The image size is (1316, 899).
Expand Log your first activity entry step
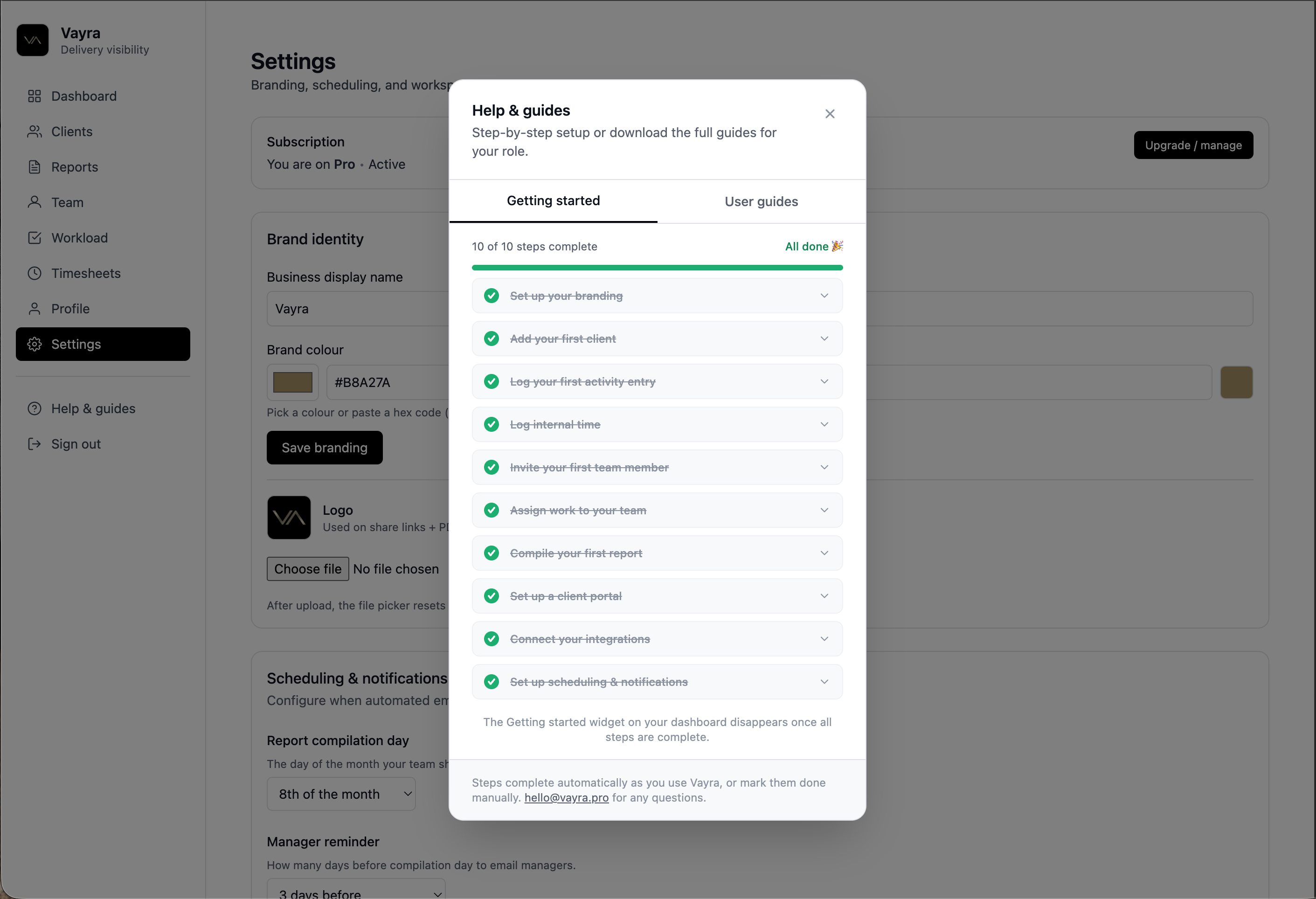click(x=824, y=381)
